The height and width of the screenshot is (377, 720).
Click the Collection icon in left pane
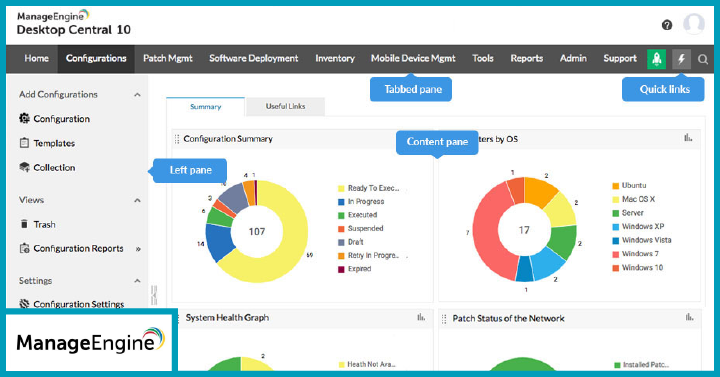[24, 167]
